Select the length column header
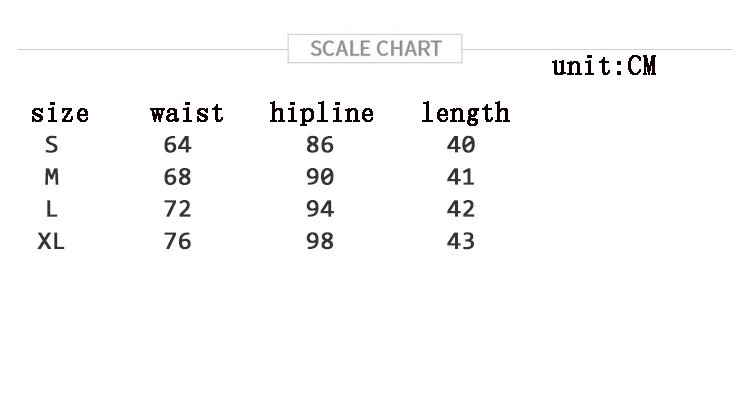Viewport: 750px width, 394px height. tap(465, 113)
